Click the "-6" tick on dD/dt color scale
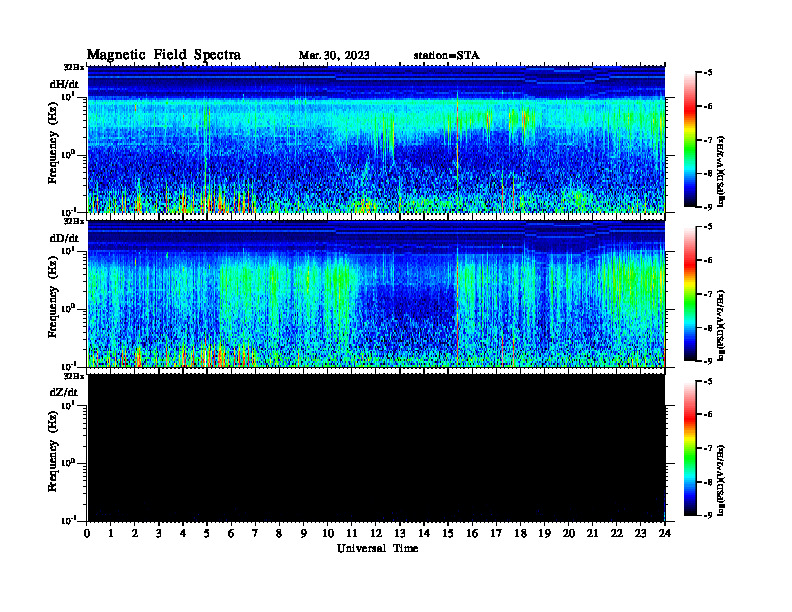The width and height of the screenshot is (792, 612). [708, 261]
